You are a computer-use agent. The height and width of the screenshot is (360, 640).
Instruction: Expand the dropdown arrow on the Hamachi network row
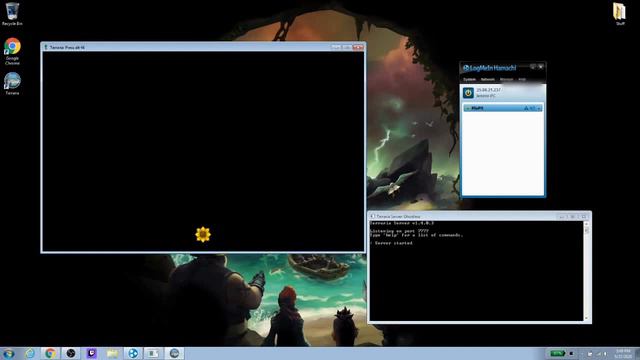pos(539,109)
